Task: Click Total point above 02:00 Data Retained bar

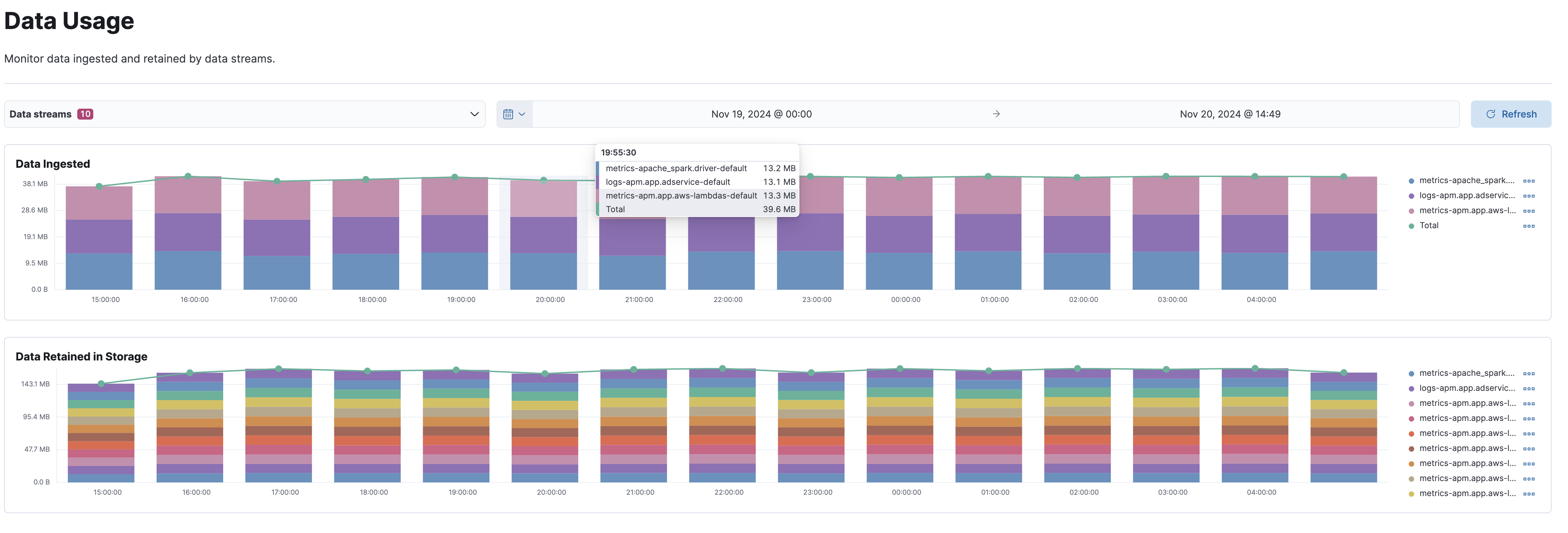Action: pos(1077,369)
